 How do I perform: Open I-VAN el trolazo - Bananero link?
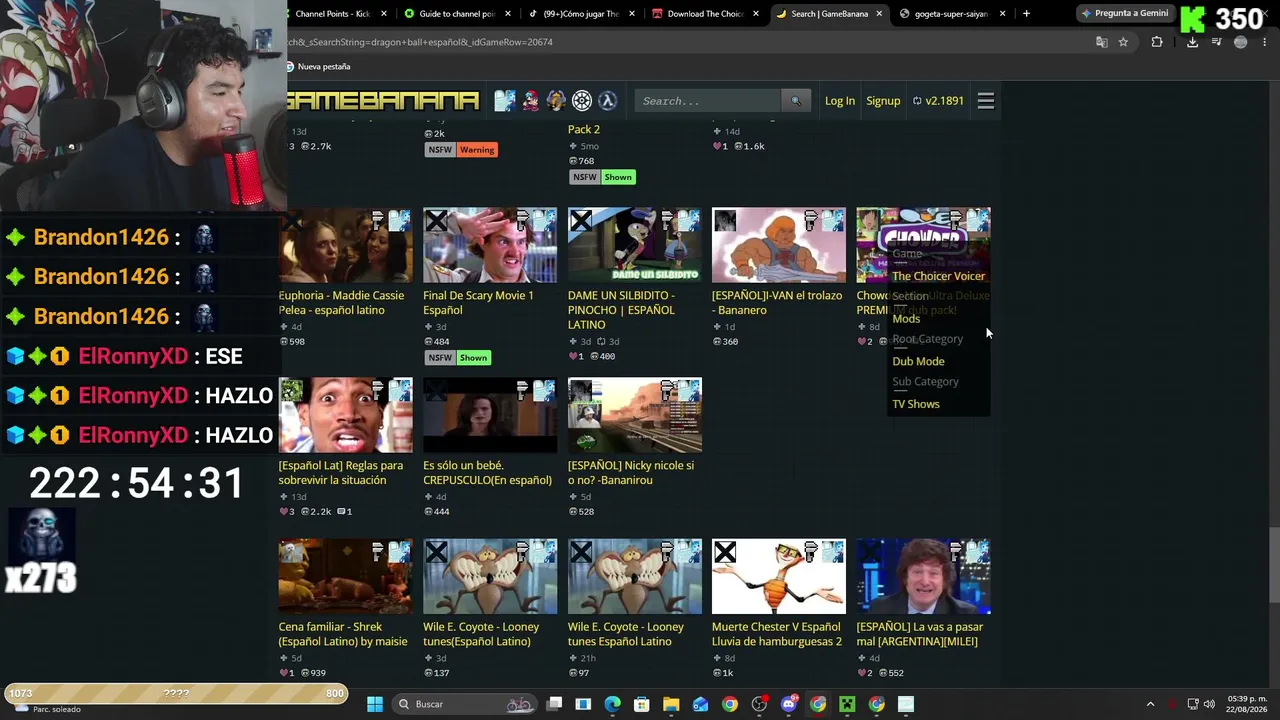pyautogui.click(x=777, y=303)
